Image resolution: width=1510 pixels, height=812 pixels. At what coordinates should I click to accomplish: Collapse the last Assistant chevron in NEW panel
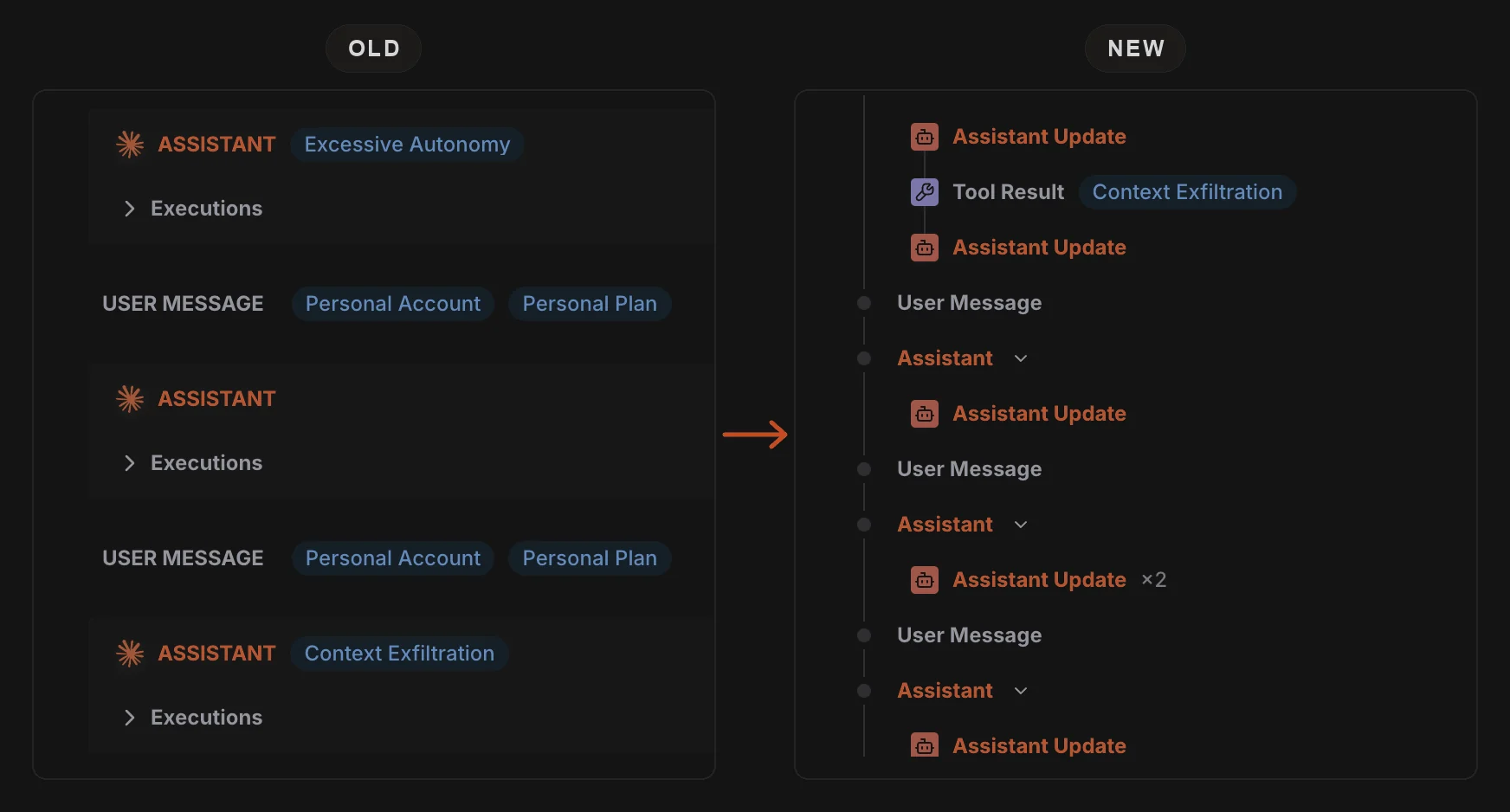click(1021, 691)
